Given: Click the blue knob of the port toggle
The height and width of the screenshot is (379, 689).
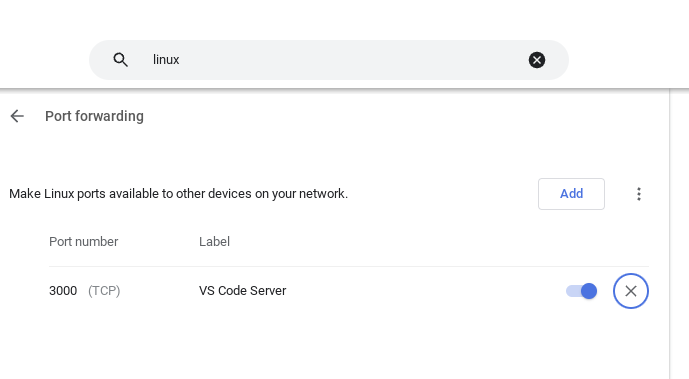Looking at the screenshot, I should pyautogui.click(x=589, y=291).
